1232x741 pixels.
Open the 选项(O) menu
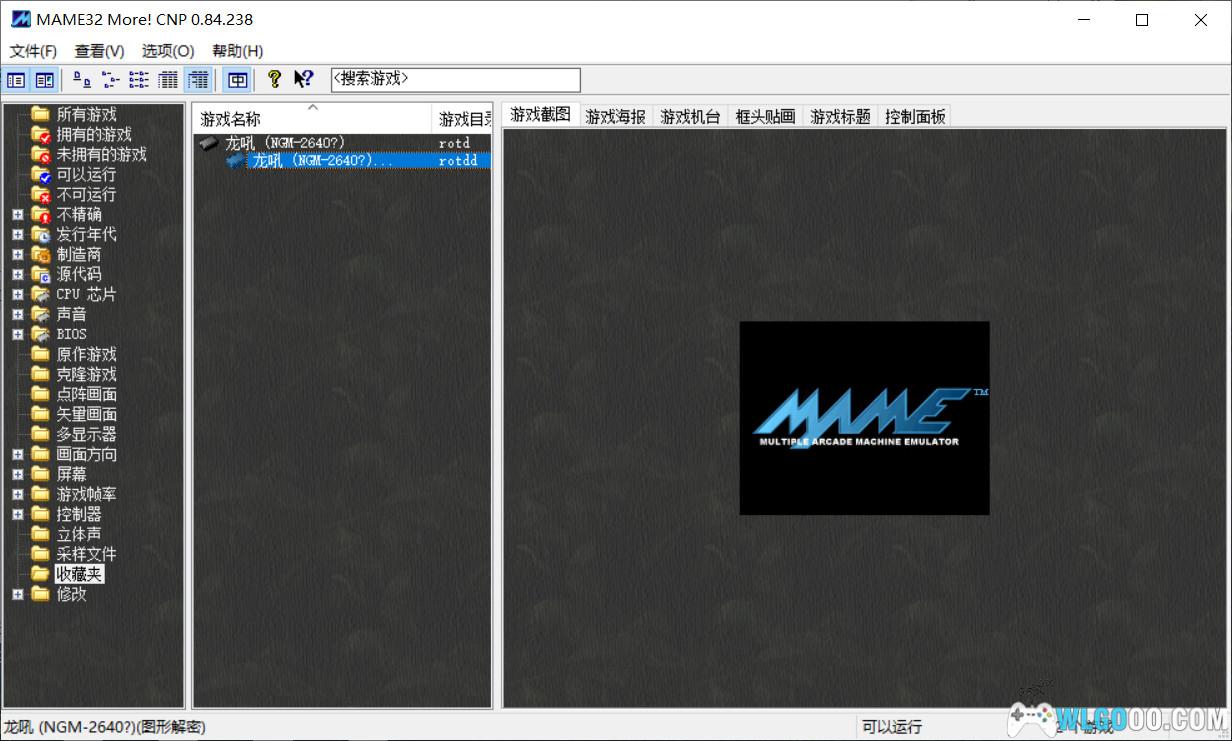coord(168,51)
